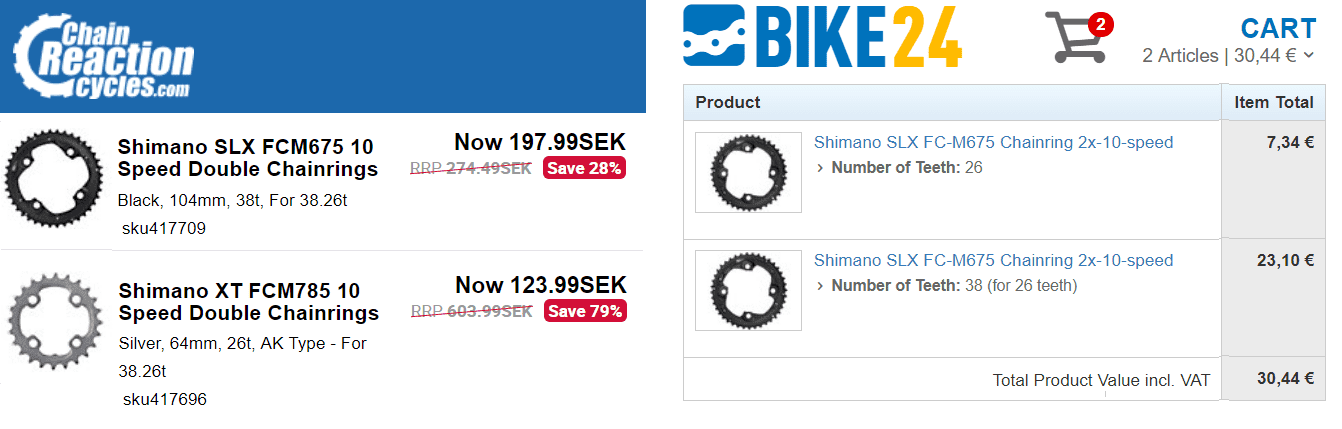Screen dimensions: 1342x429
Task: Click the 38-teeth SLX chainring thumbnail in cart
Action: click(748, 290)
